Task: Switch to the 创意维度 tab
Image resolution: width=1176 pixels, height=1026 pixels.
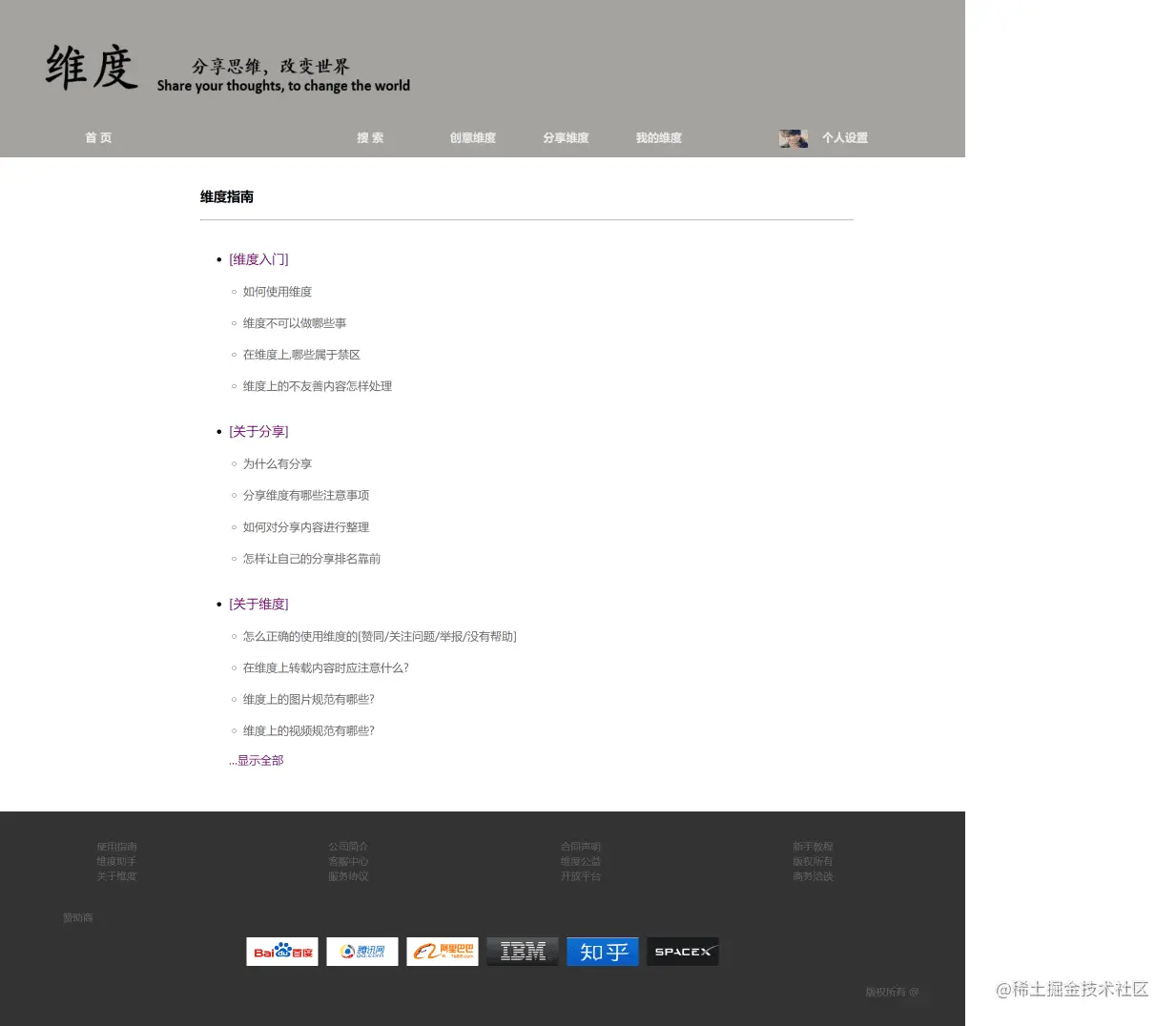Action: (472, 137)
